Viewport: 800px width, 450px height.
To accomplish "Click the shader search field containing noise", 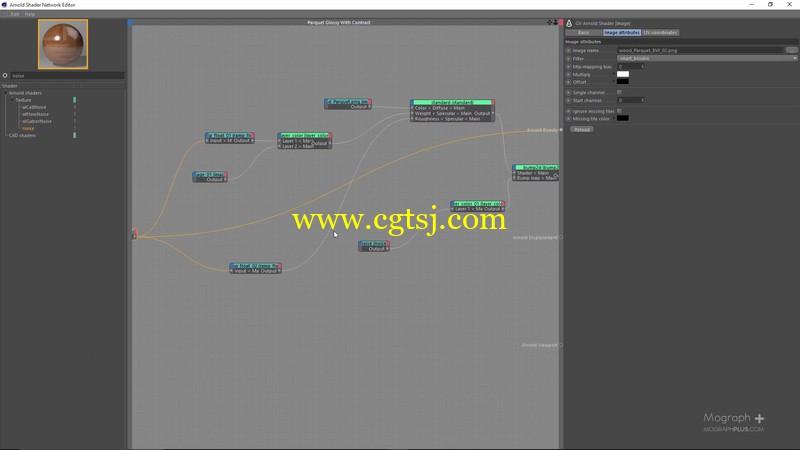I will 68,76.
